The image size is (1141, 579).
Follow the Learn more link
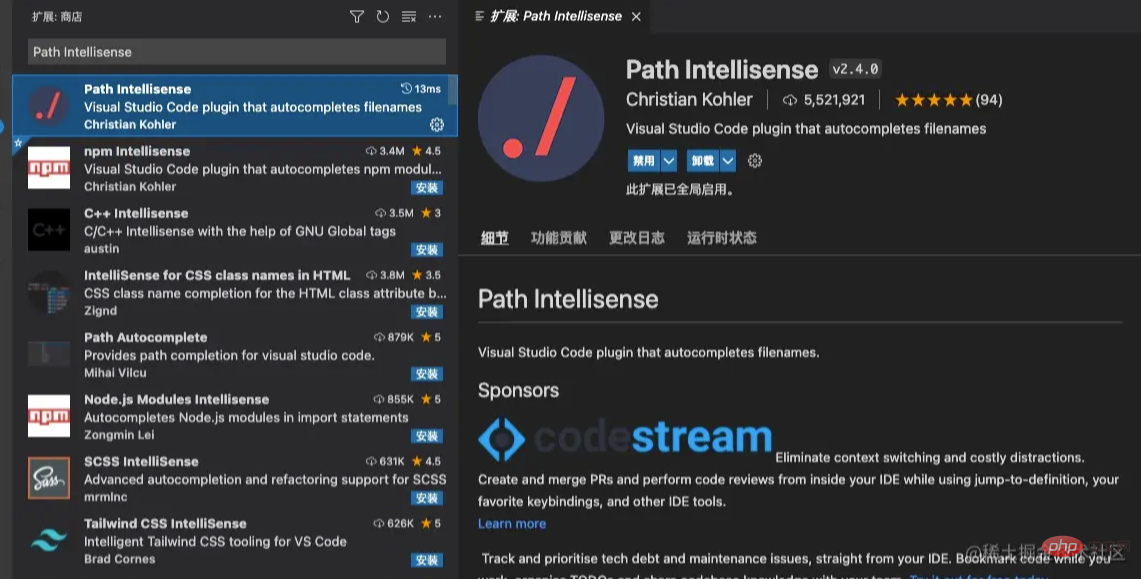pos(512,524)
